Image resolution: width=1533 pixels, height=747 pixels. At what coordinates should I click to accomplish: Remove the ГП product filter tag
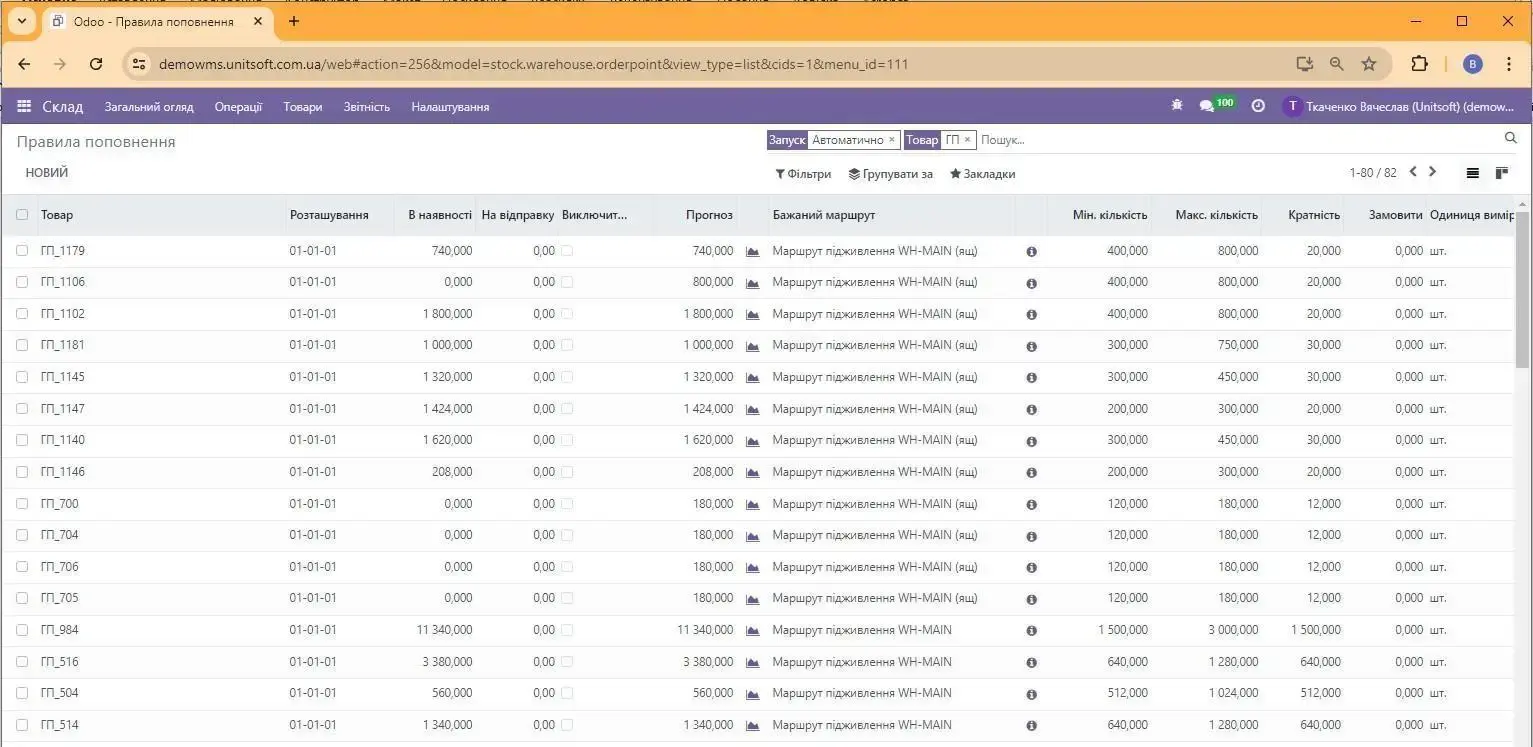click(966, 140)
